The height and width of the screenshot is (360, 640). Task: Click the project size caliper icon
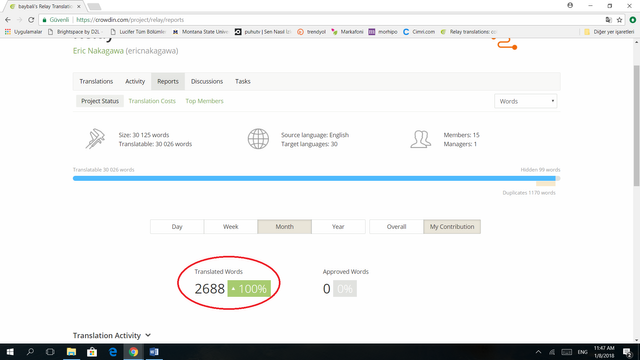click(95, 139)
